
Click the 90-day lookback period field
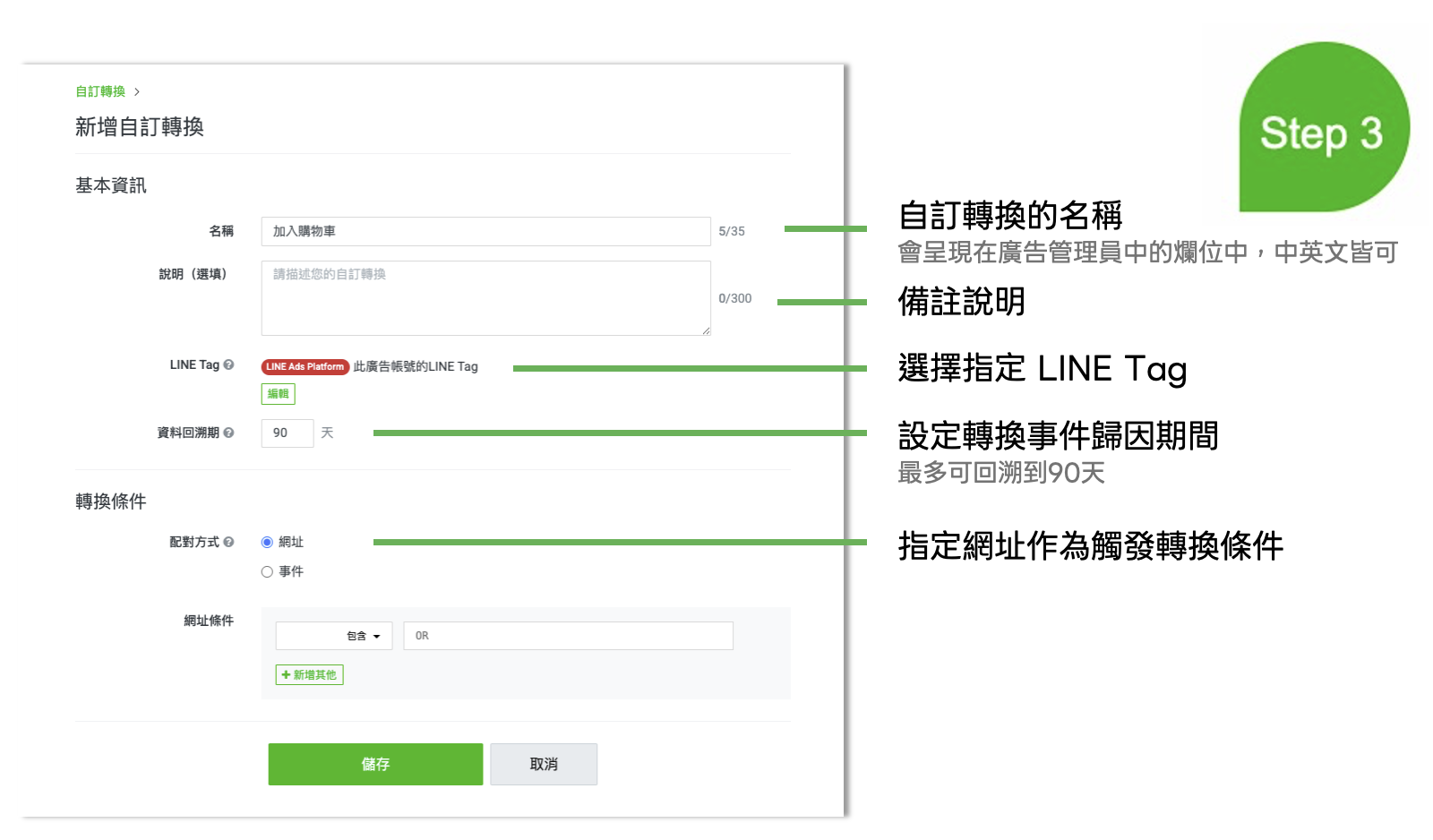click(x=287, y=433)
